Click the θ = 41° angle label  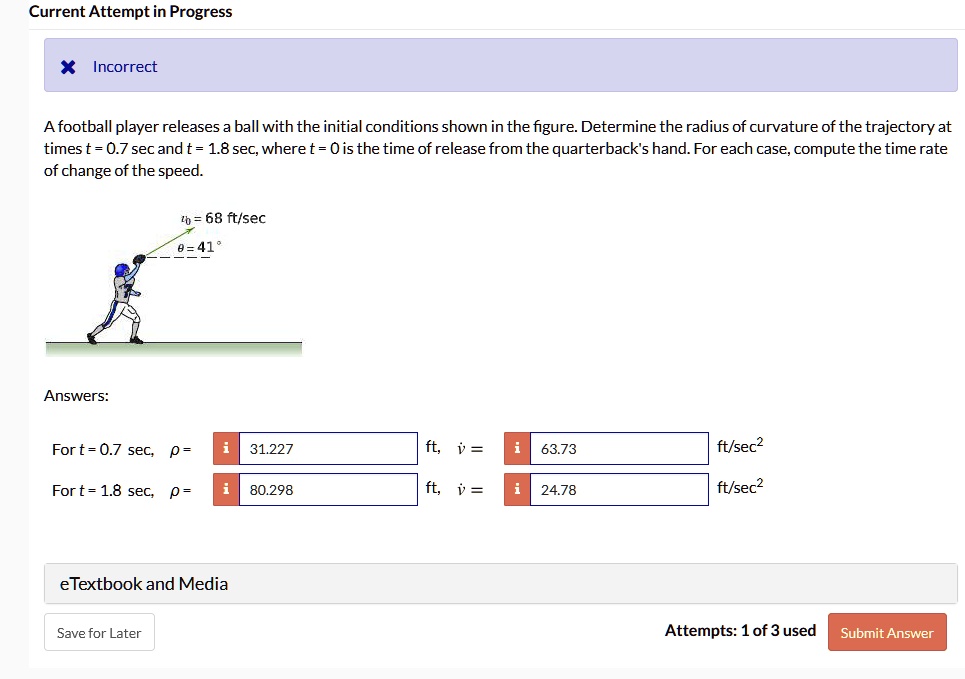(199, 247)
